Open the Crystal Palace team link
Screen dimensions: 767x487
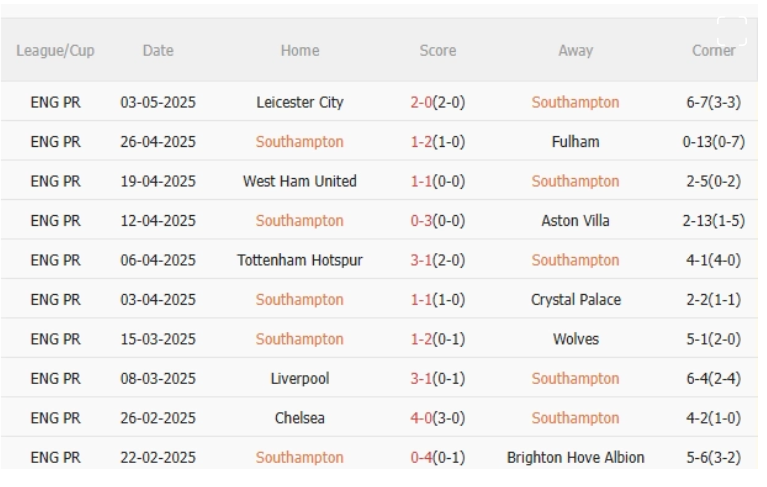(575, 300)
